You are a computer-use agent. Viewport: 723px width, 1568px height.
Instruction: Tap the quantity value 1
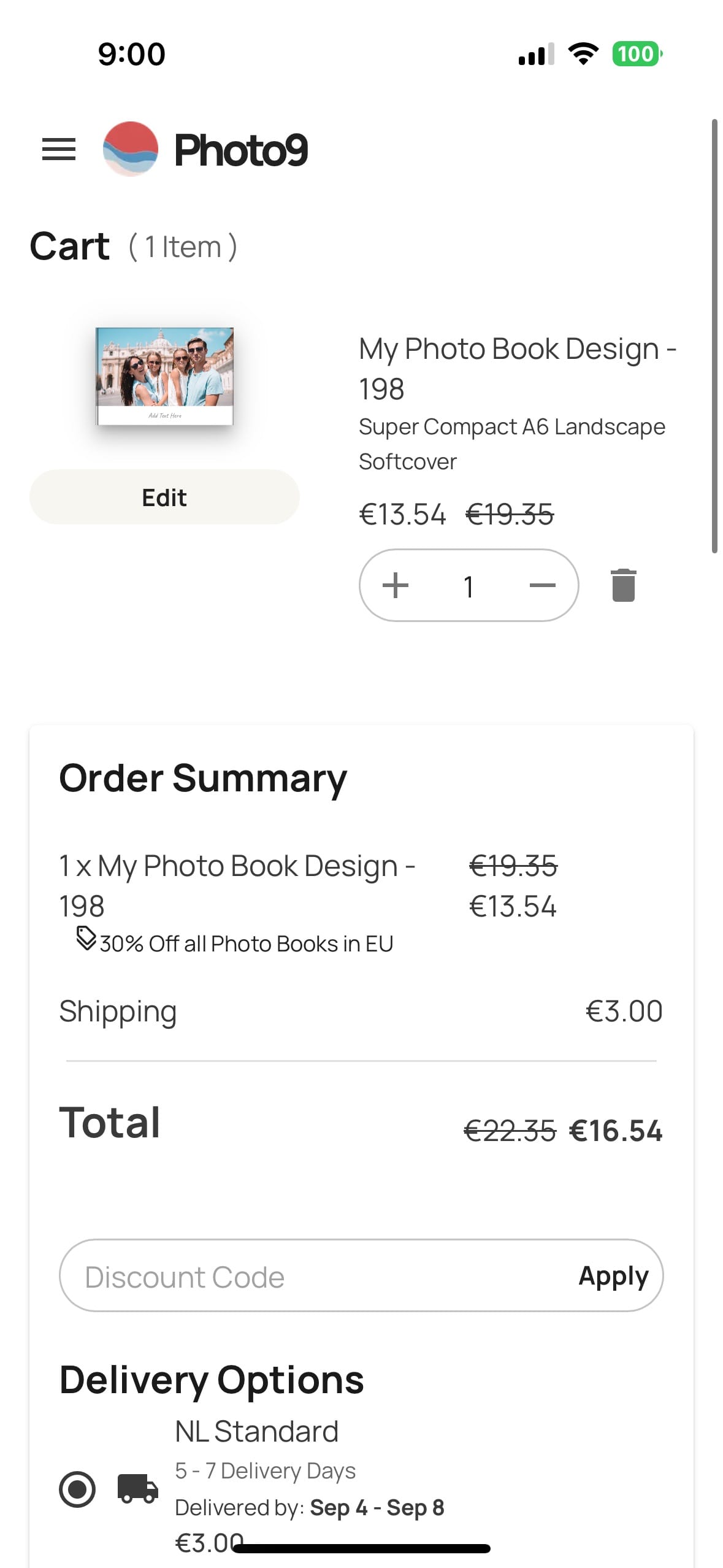tap(469, 586)
